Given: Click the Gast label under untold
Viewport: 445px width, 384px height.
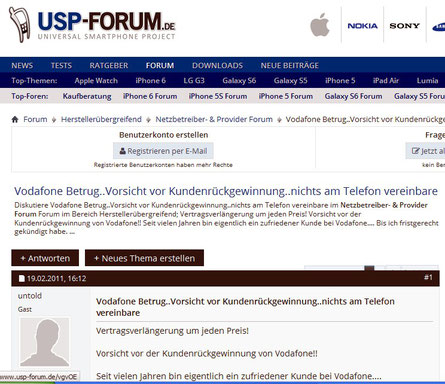Looking at the screenshot, I should pos(25,309).
